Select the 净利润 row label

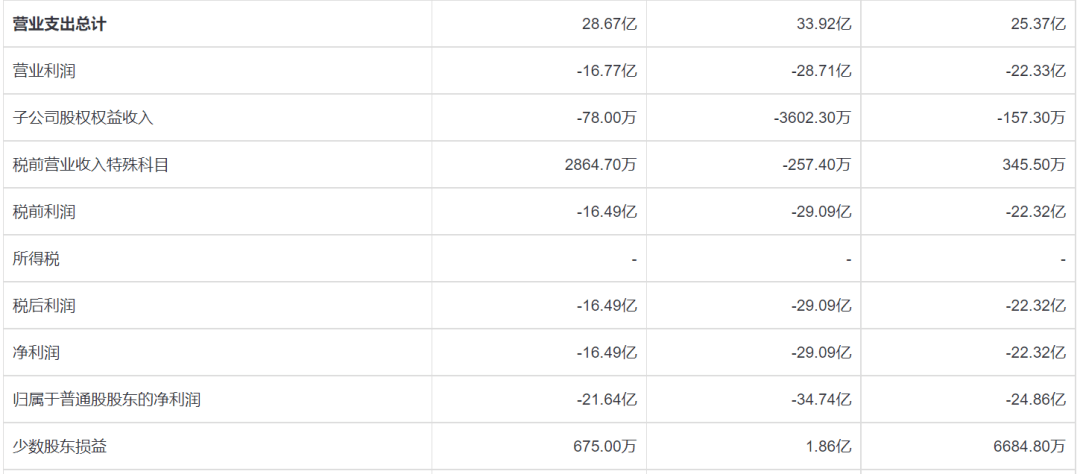36,353
